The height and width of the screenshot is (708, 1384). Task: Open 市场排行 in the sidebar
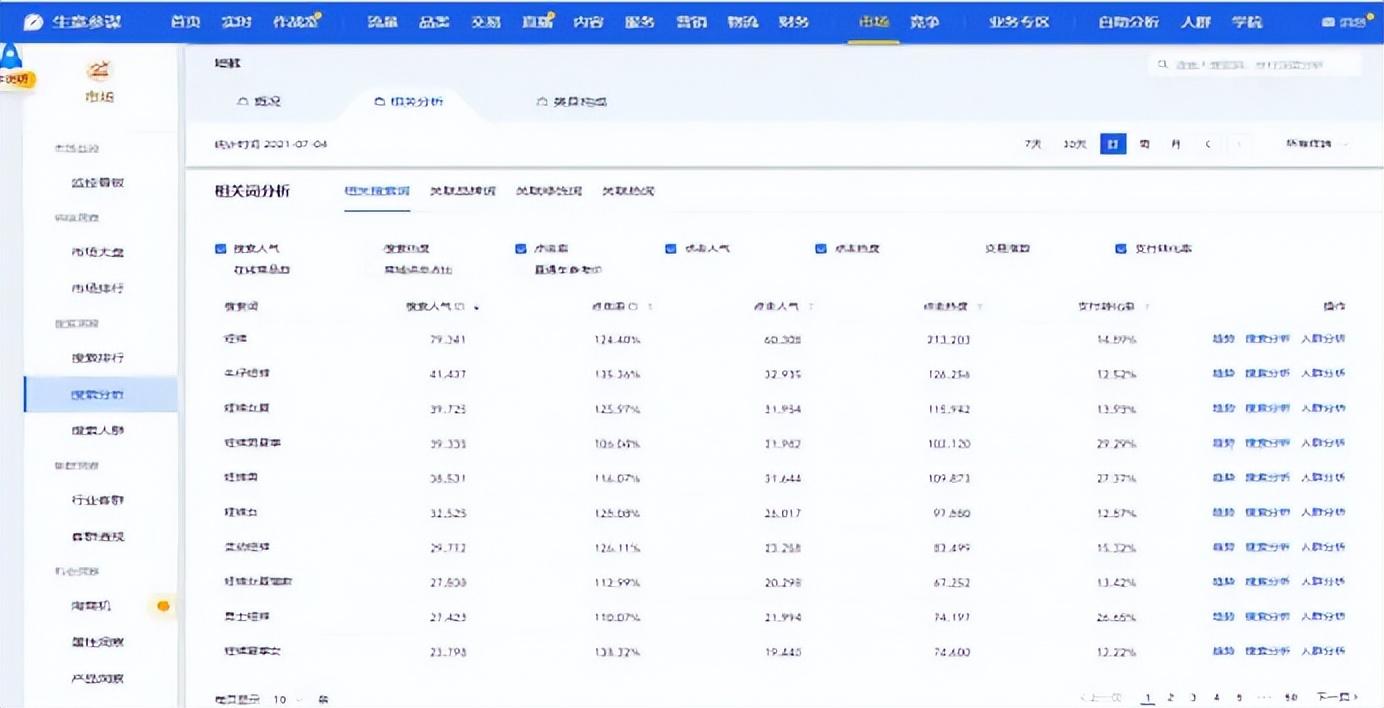(98, 288)
